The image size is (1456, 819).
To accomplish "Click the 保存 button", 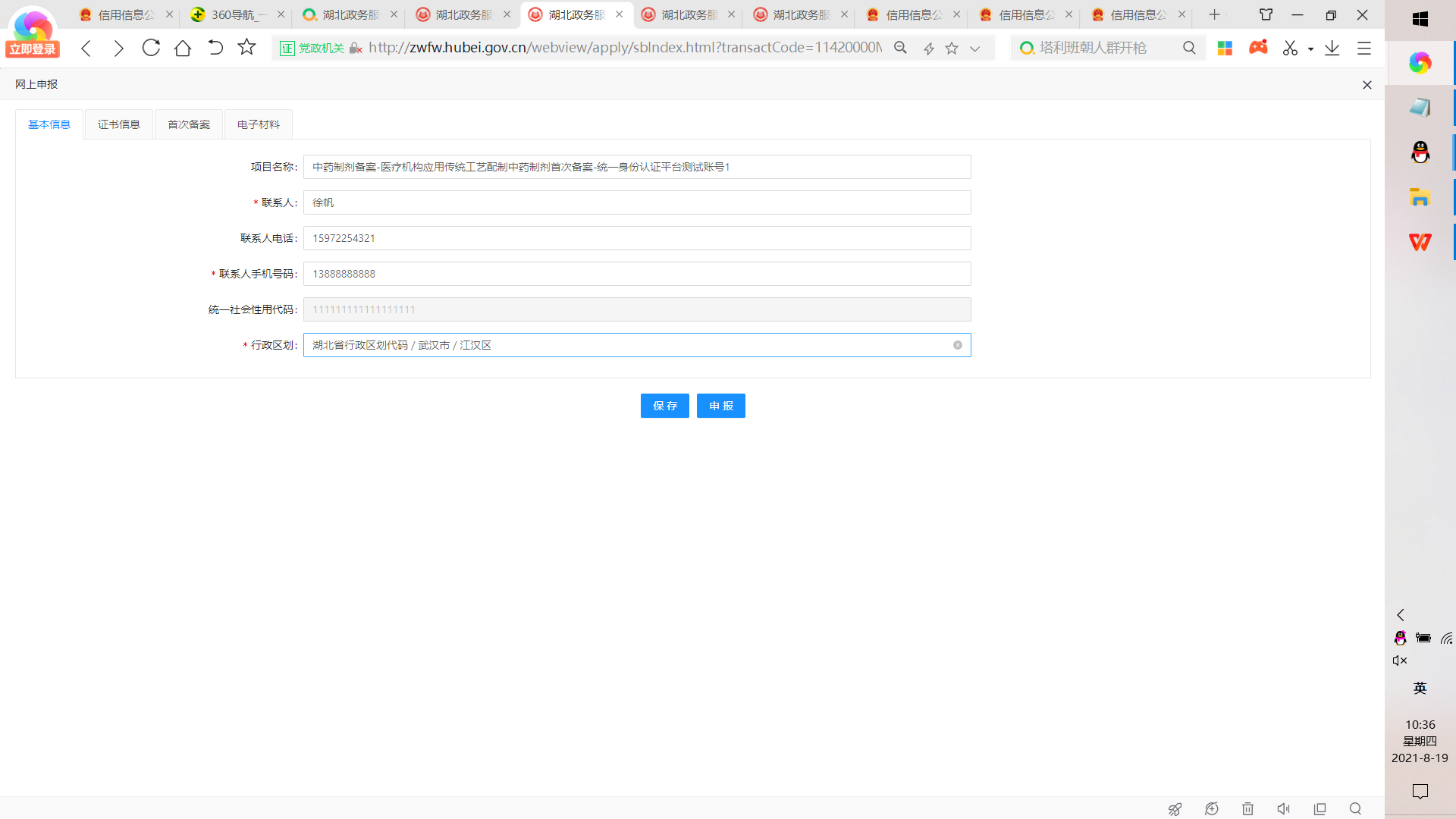I will 664,406.
